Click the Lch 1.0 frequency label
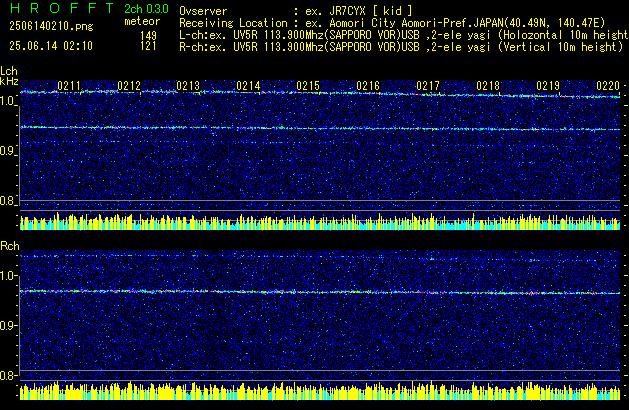This screenshot has height=410, width=629. 8,101
